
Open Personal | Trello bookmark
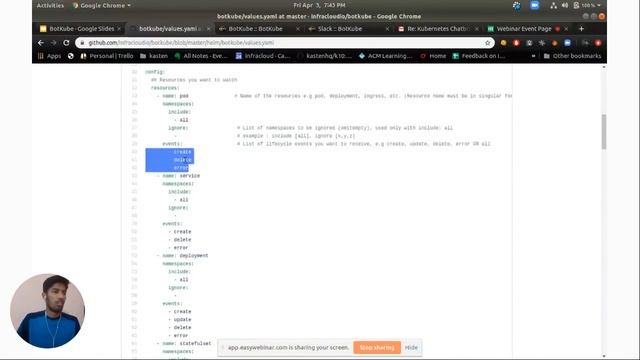coord(107,56)
